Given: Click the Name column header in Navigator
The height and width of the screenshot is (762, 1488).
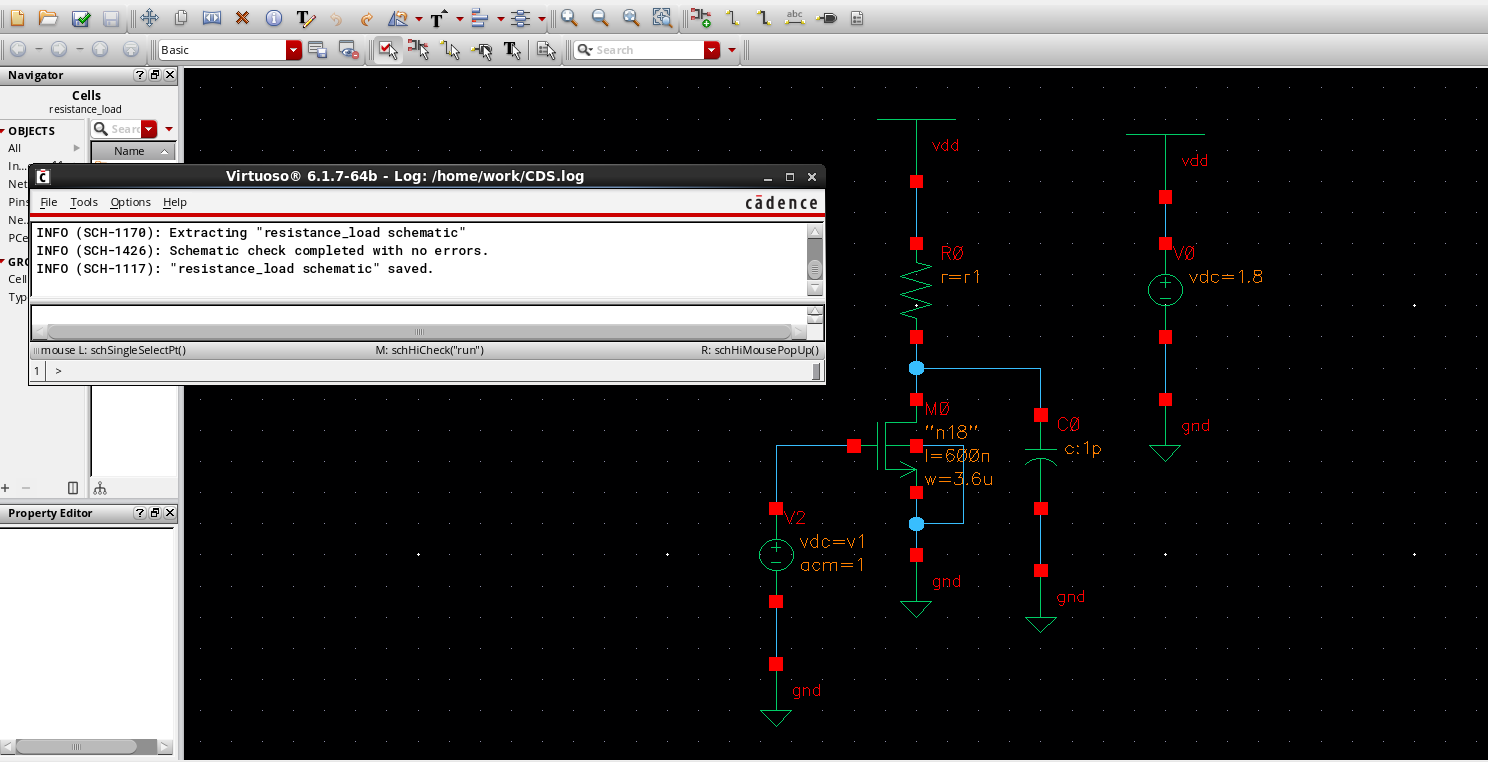Looking at the screenshot, I should (x=129, y=151).
